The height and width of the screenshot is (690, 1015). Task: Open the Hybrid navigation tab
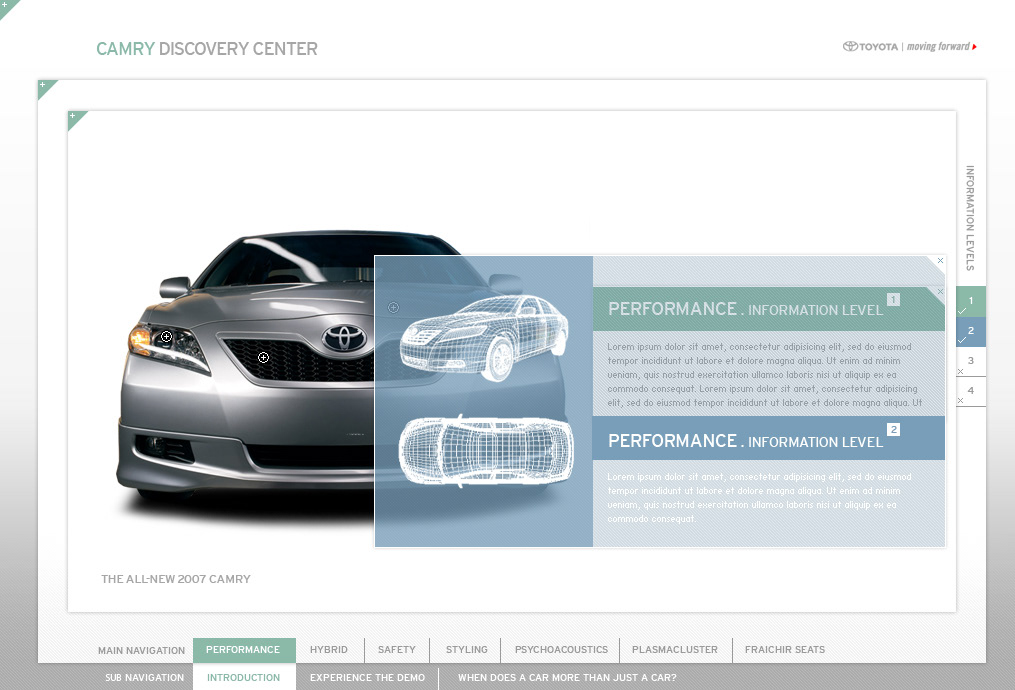point(329,650)
